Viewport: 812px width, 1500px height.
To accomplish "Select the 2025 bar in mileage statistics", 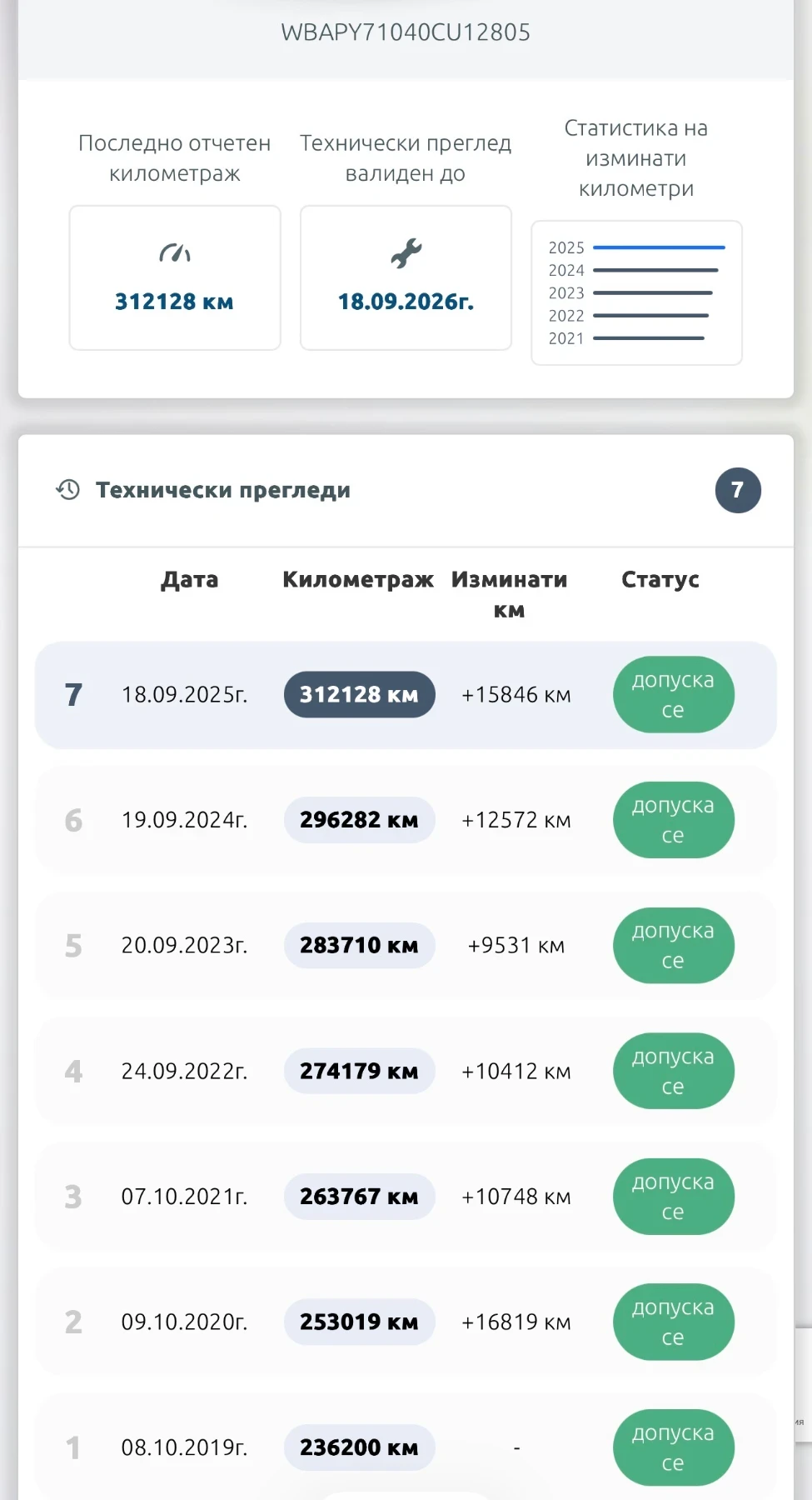I will coord(658,247).
